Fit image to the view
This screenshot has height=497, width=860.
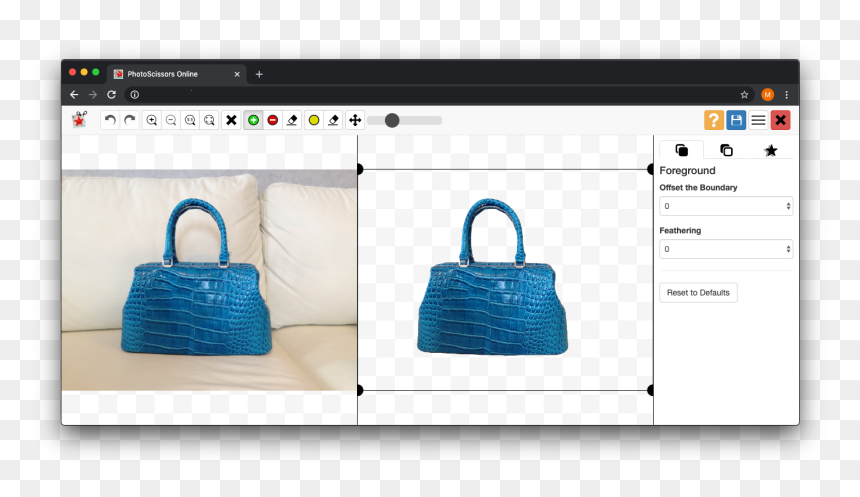(x=209, y=120)
